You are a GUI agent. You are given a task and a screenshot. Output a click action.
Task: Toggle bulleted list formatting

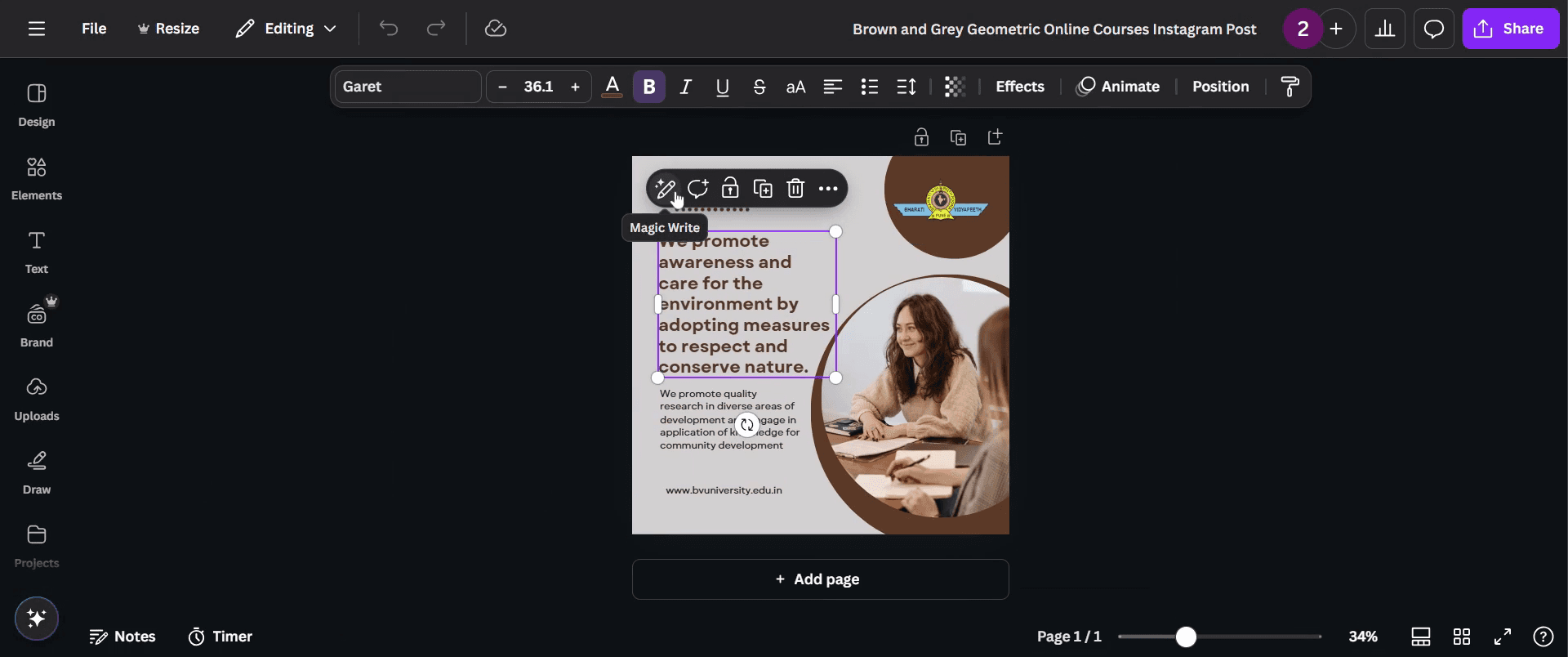pos(870,87)
